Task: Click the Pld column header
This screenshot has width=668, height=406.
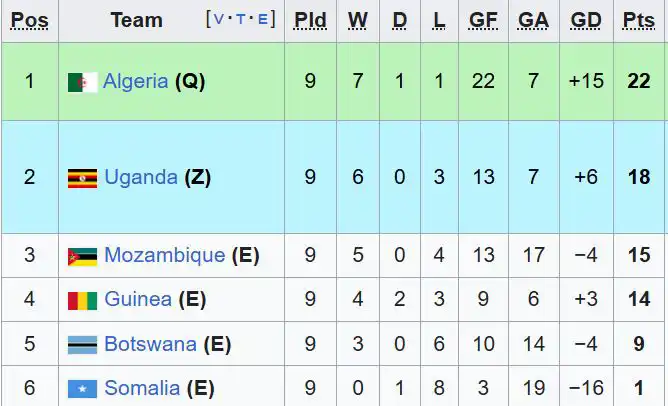Action: click(x=310, y=20)
